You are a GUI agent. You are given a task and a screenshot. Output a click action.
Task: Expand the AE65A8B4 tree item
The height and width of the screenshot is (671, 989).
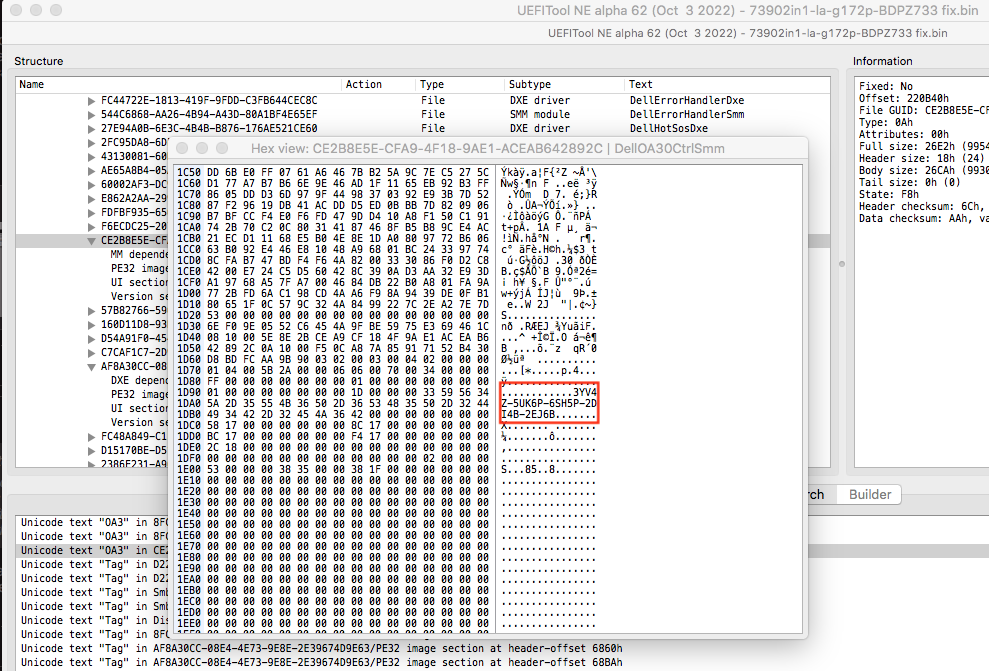(x=91, y=170)
